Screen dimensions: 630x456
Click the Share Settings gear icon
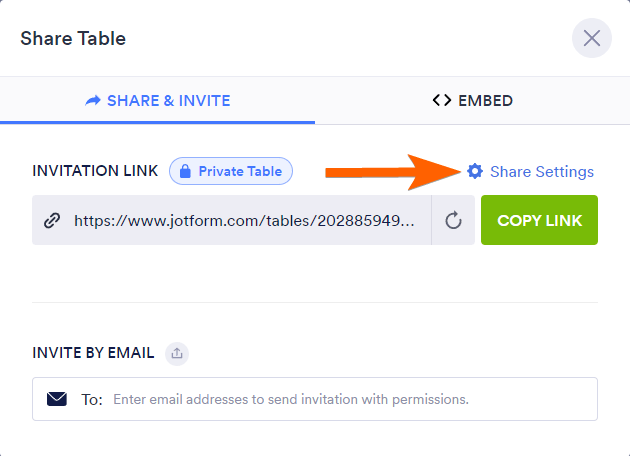[x=475, y=172]
